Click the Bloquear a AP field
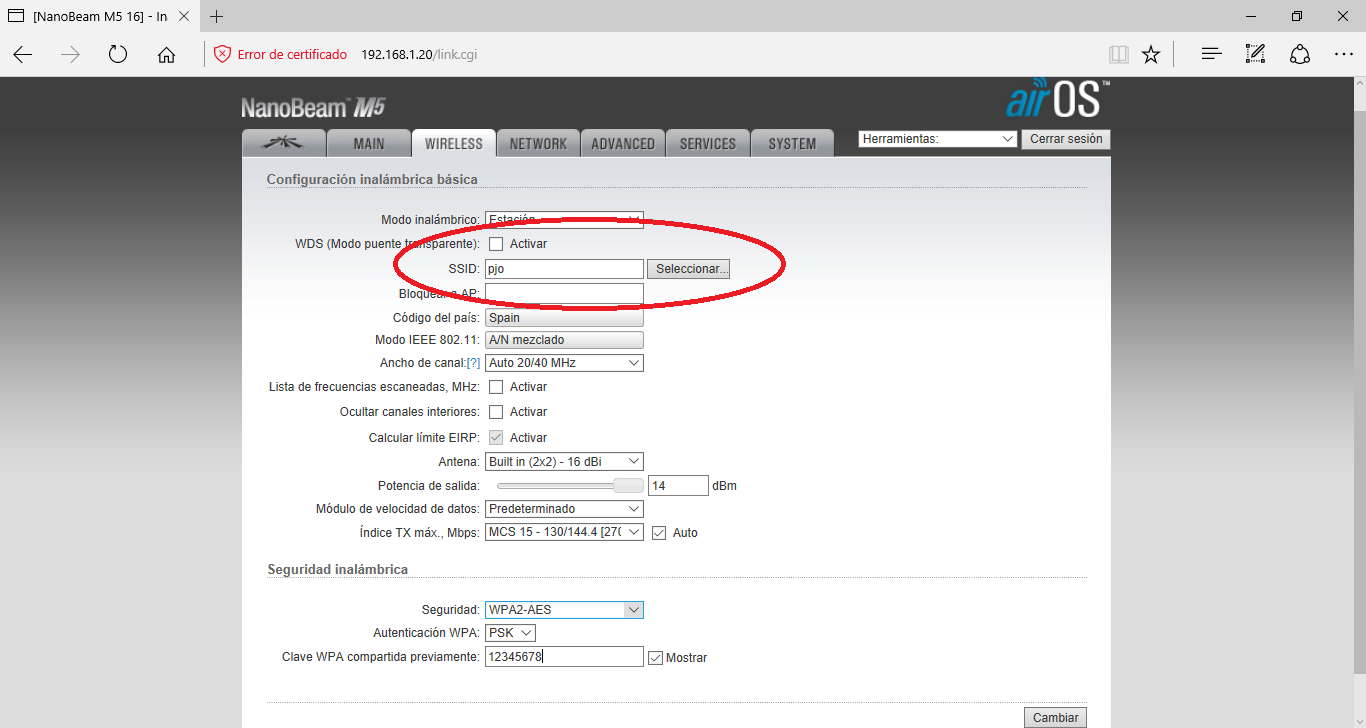The width and height of the screenshot is (1366, 728). pyautogui.click(x=564, y=293)
